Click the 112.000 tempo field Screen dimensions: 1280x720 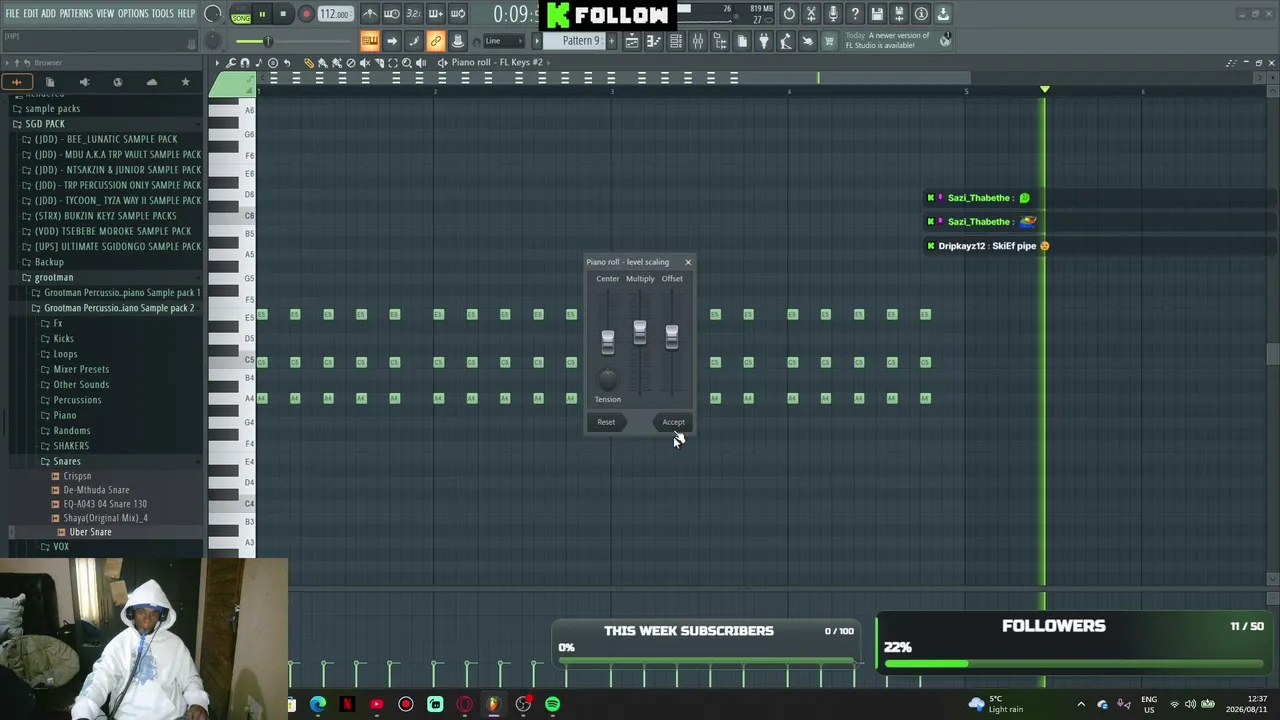click(x=335, y=14)
